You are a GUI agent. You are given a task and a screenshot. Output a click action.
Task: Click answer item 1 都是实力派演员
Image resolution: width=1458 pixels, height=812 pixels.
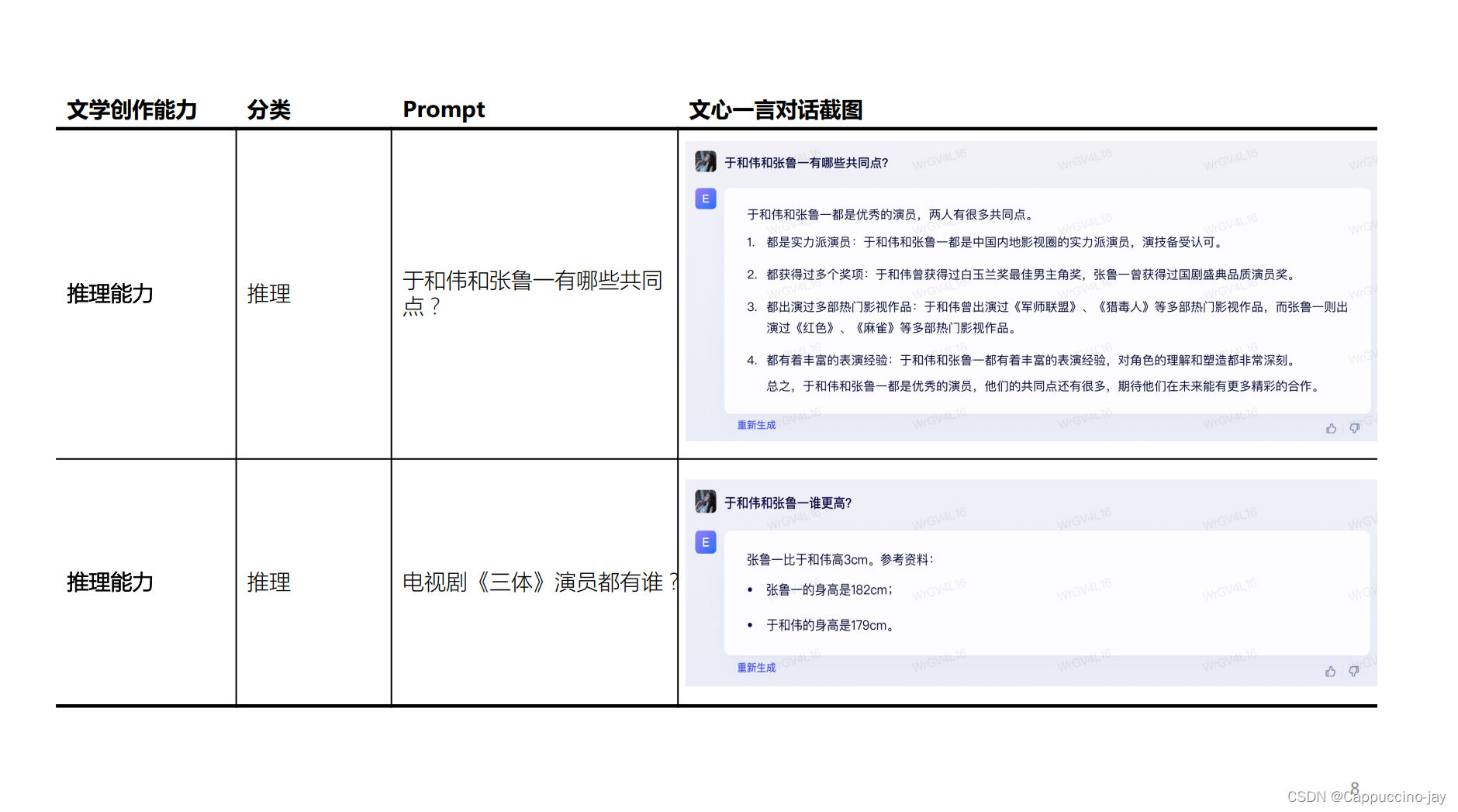986,243
